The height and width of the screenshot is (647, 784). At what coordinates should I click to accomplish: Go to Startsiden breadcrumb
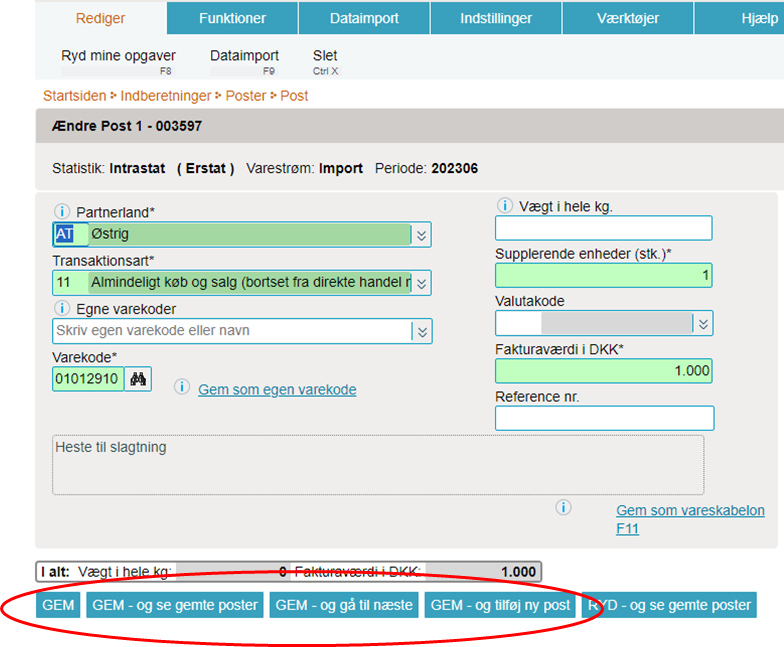pyautogui.click(x=74, y=96)
